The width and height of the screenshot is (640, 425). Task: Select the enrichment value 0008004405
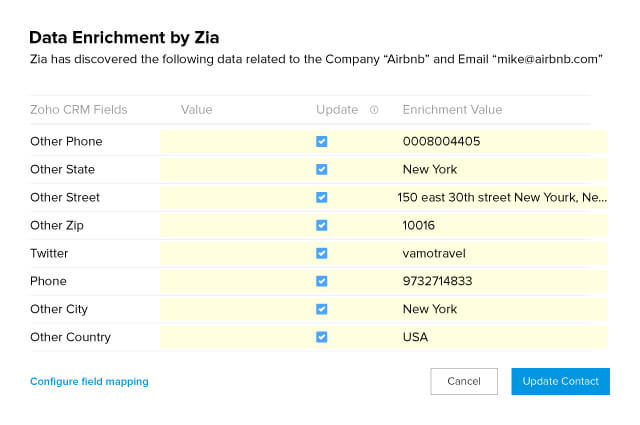tap(441, 142)
